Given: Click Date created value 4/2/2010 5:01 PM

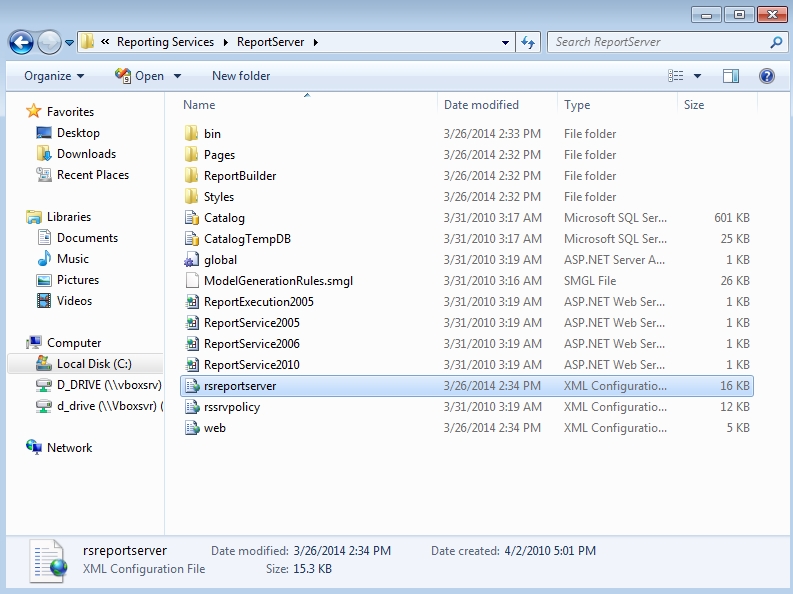Looking at the screenshot, I should [550, 551].
